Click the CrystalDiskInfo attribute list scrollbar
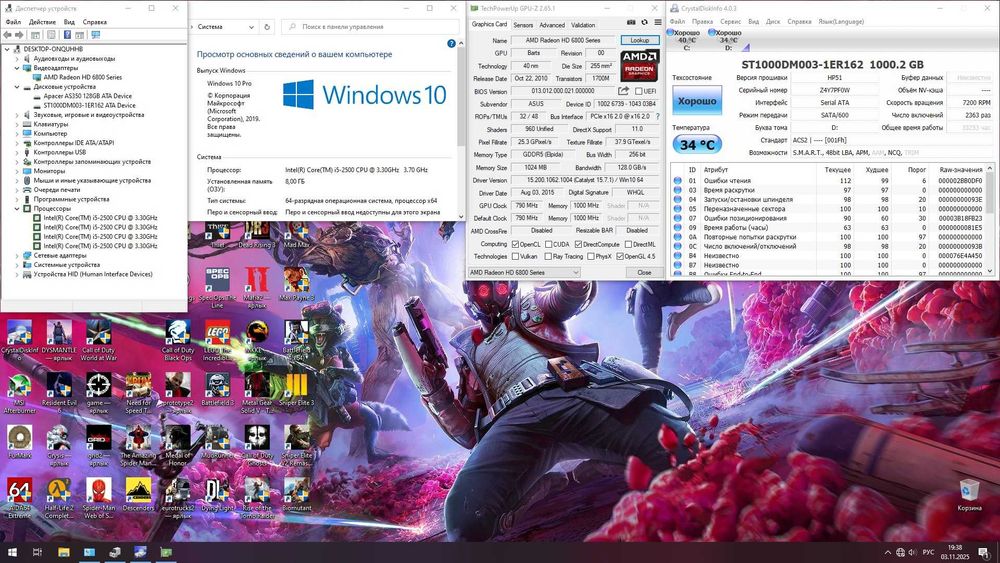The image size is (1000, 563). [990, 220]
